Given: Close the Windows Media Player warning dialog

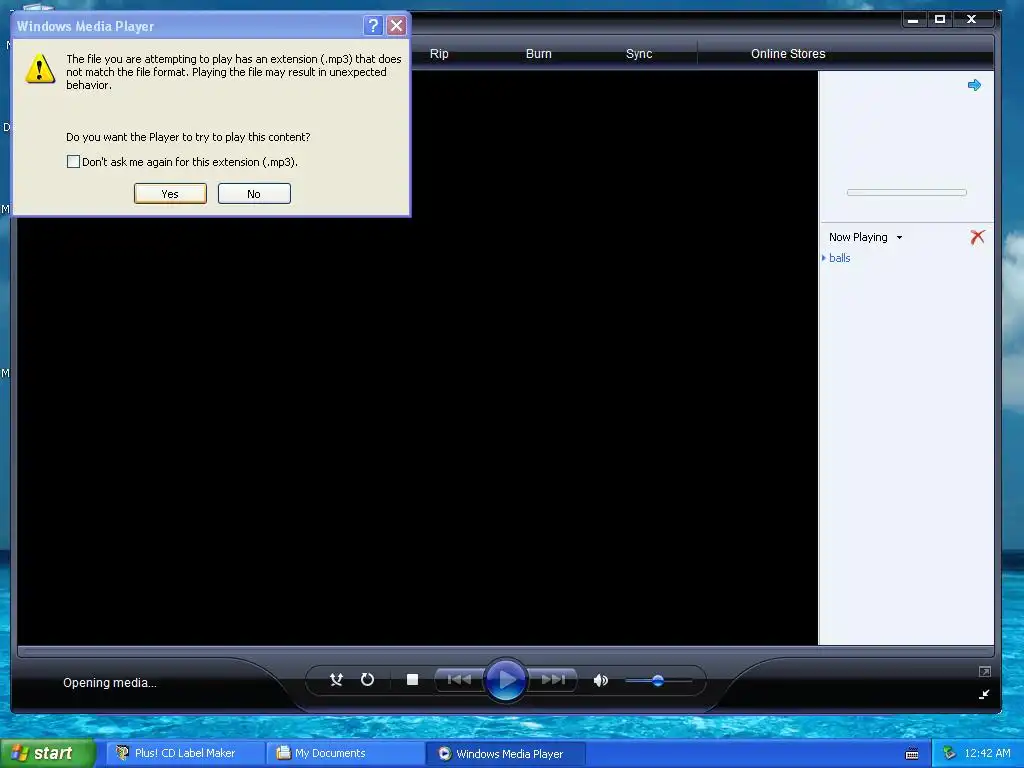Looking at the screenshot, I should [x=396, y=25].
